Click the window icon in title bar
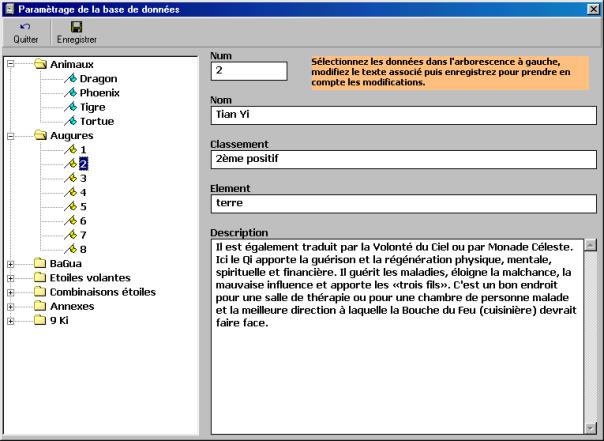 [9, 9]
